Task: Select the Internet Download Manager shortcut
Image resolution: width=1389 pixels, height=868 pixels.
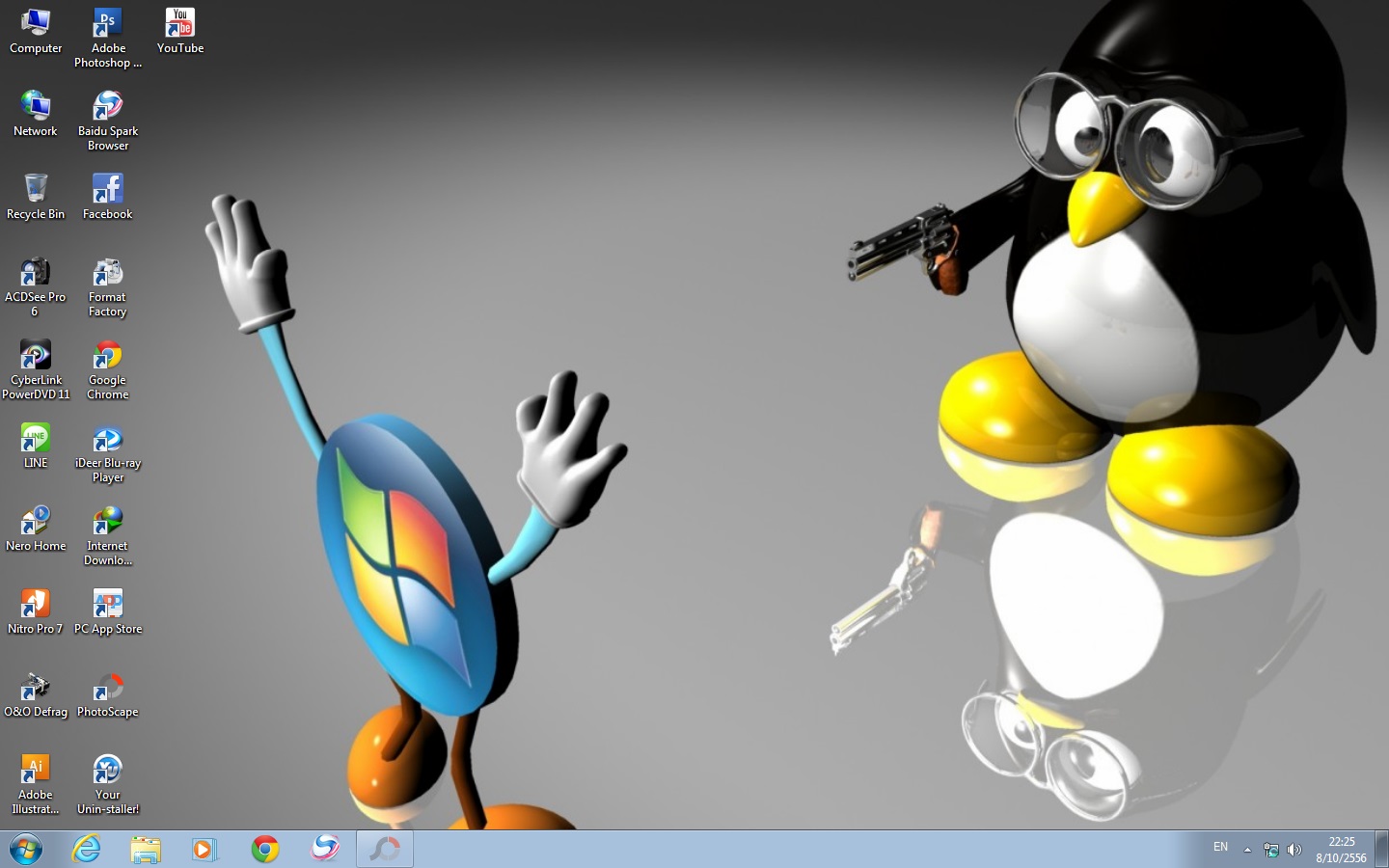Action: pos(108,535)
